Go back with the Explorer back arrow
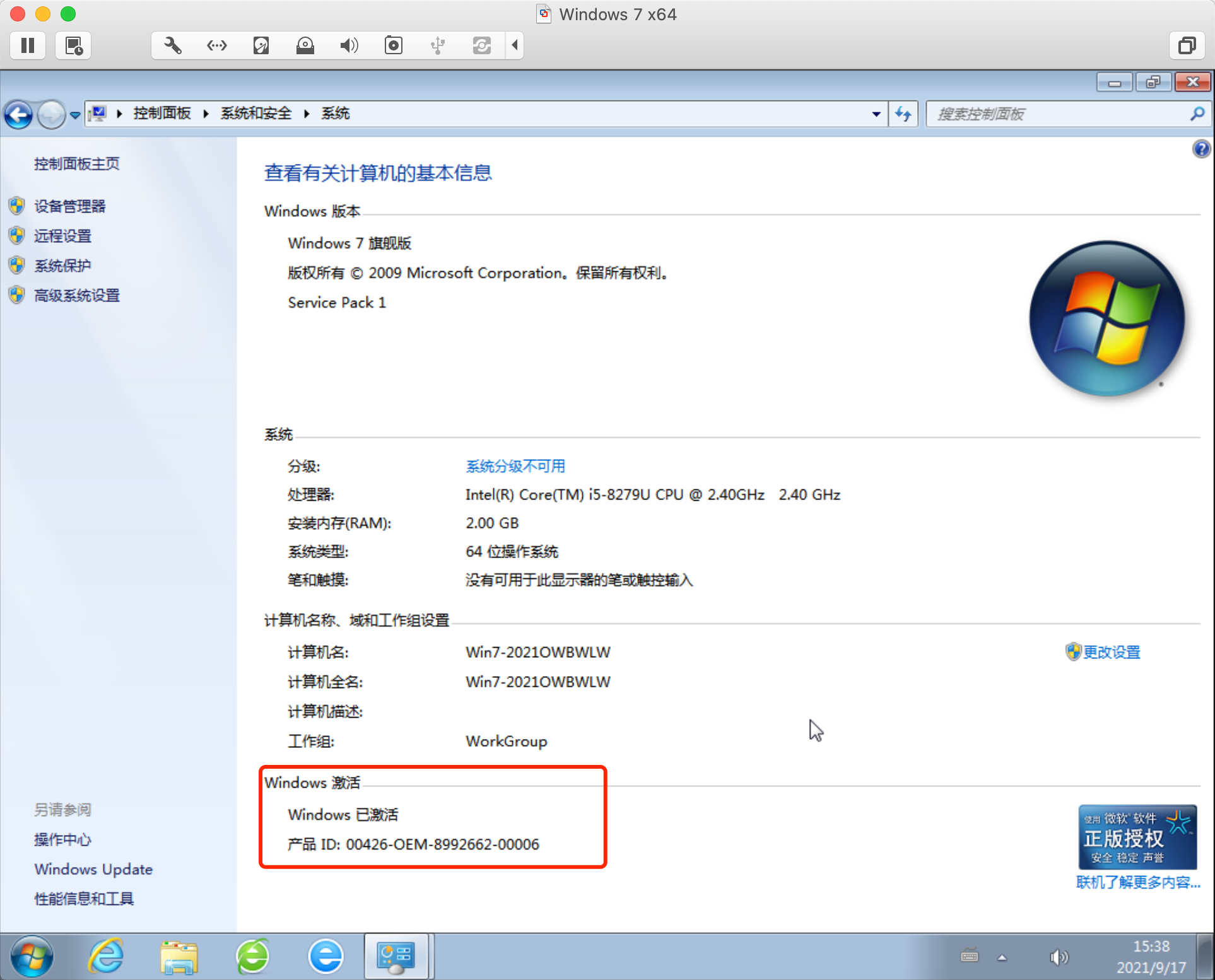This screenshot has height=980, width=1215. coord(18,115)
